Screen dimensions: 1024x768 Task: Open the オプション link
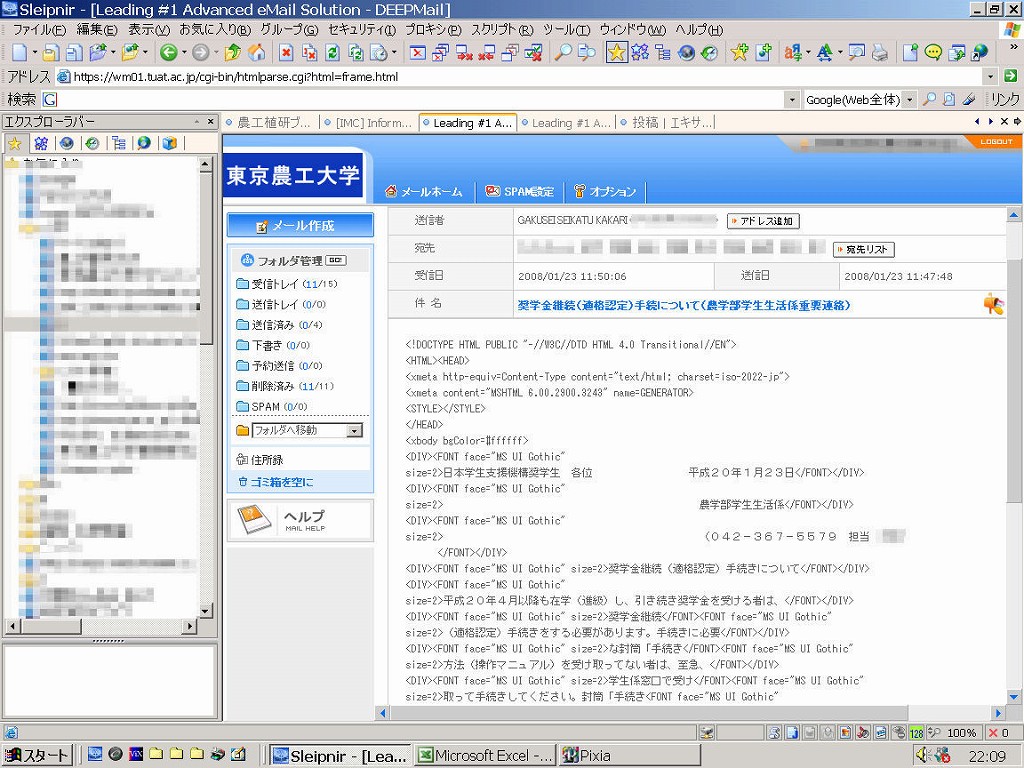pos(605,191)
